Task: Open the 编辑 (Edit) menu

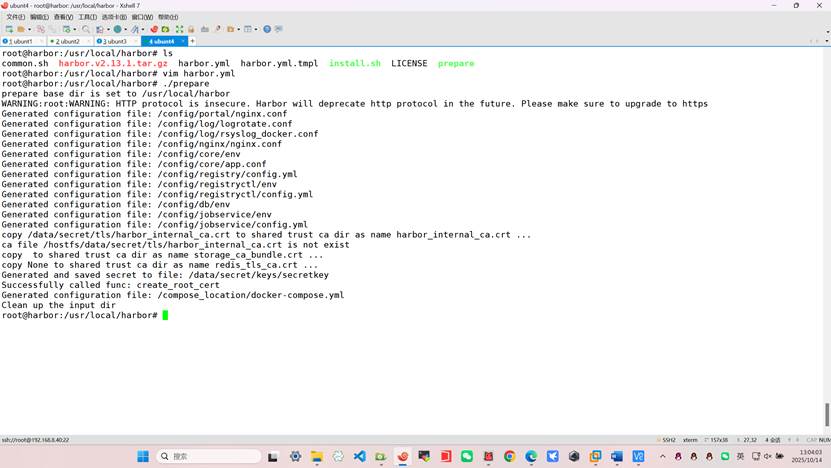Action: (x=39, y=17)
